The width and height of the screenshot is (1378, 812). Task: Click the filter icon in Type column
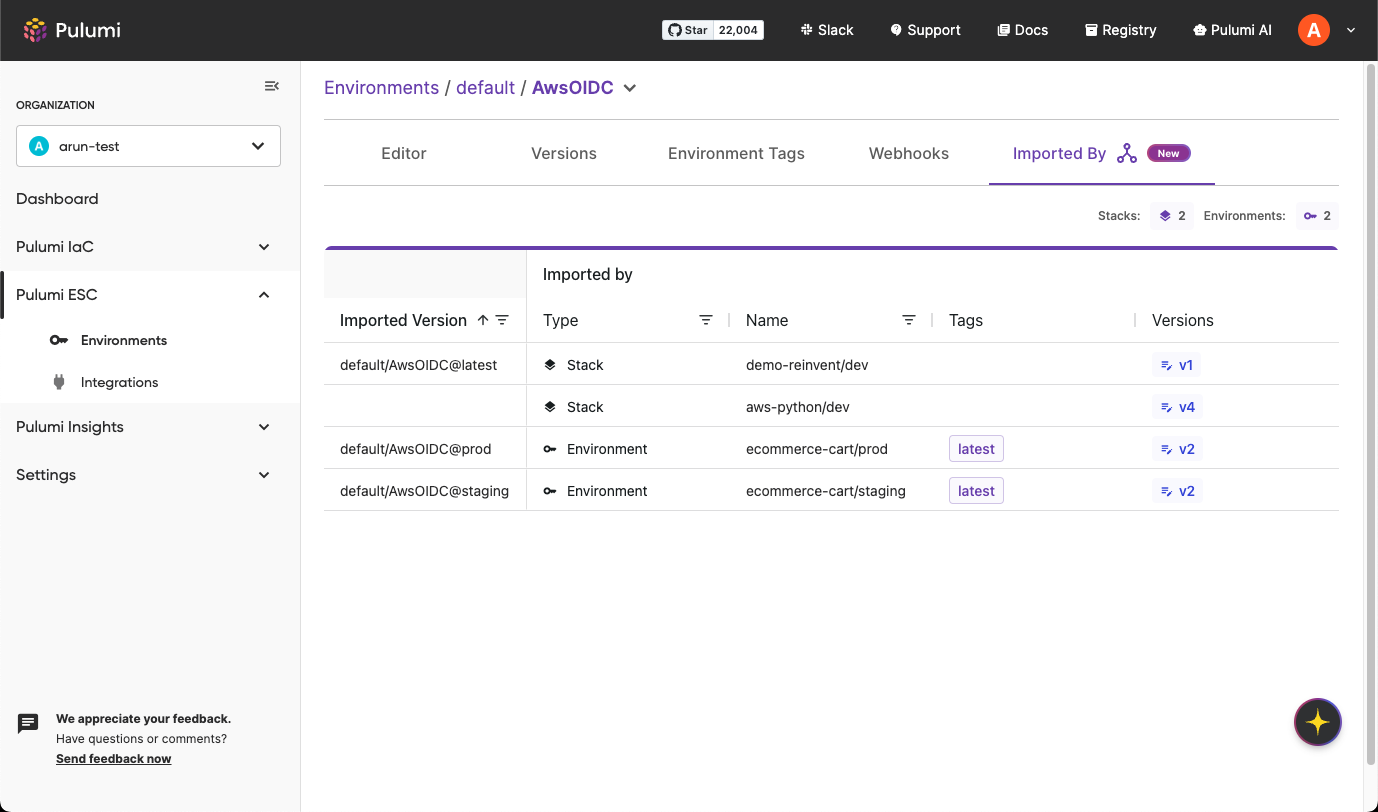click(706, 320)
